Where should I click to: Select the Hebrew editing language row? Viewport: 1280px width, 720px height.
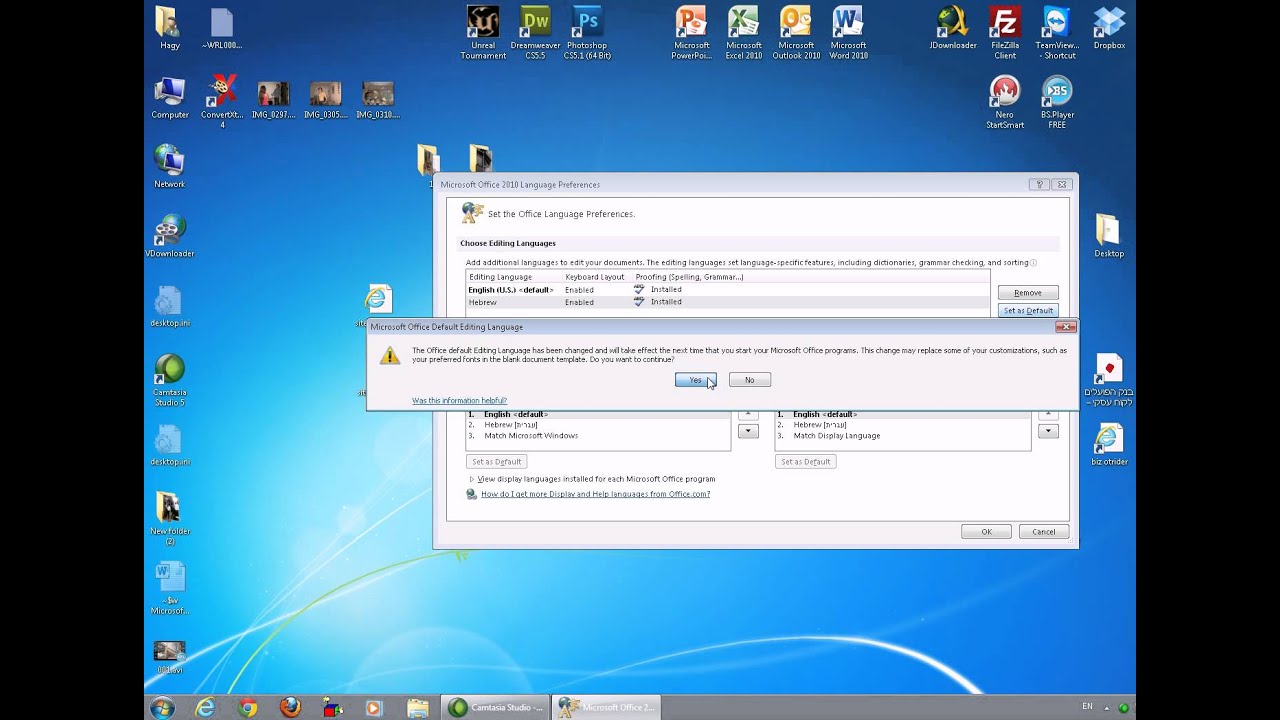coord(728,302)
